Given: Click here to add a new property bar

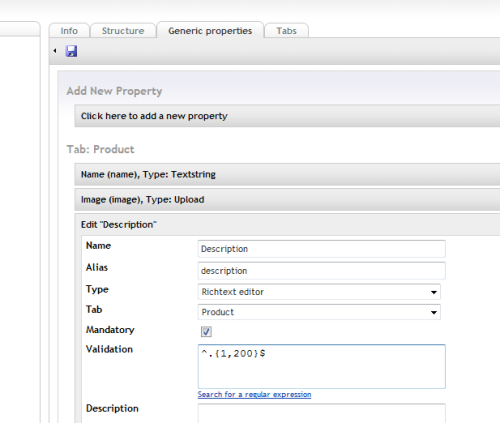Looking at the screenshot, I should [x=287, y=116].
